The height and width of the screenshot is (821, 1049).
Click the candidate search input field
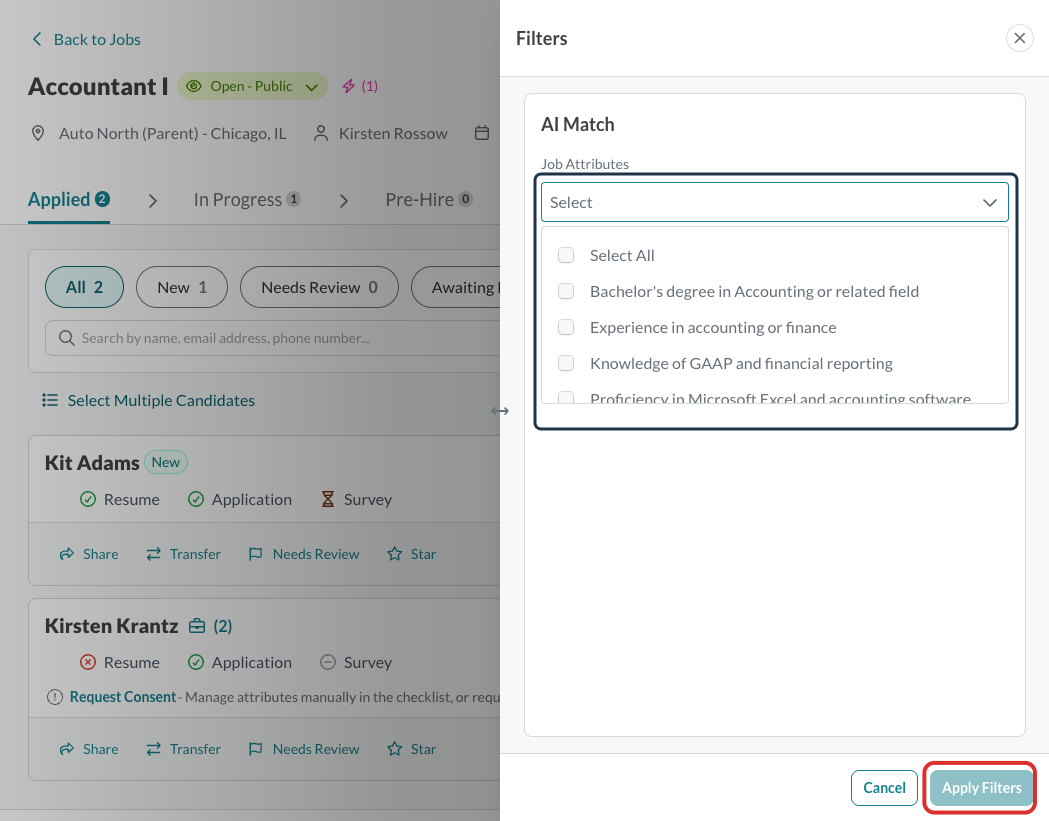(273, 338)
